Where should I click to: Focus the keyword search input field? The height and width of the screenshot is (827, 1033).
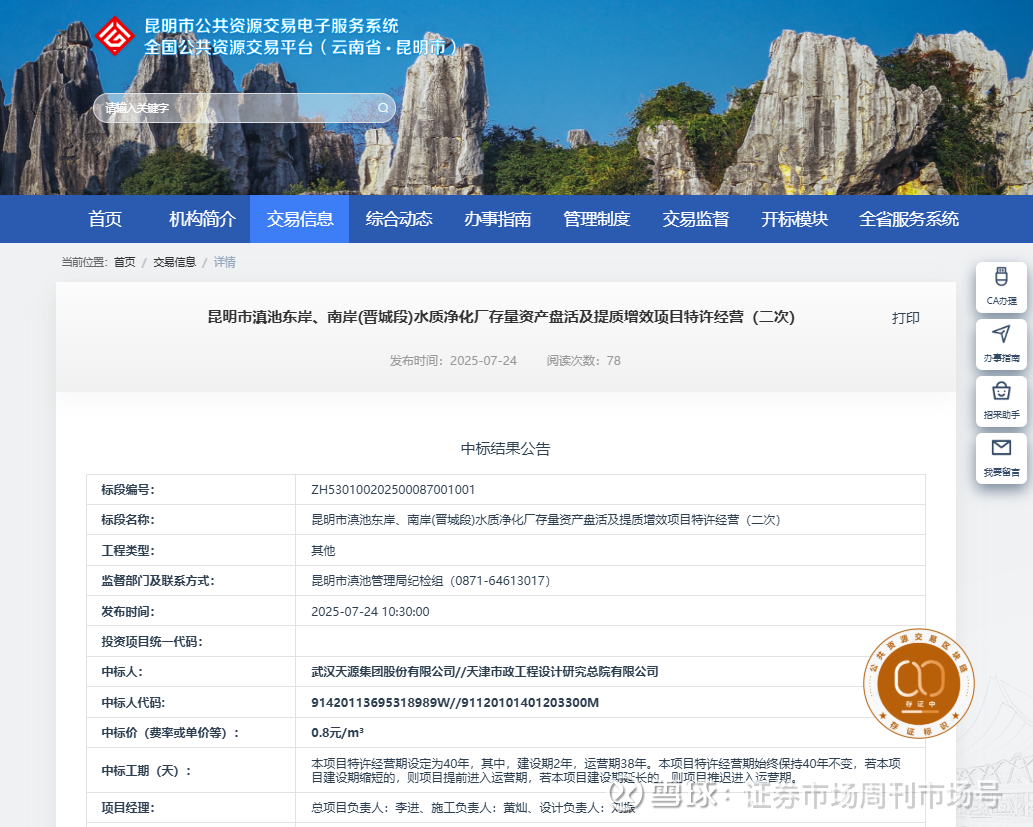tap(244, 107)
